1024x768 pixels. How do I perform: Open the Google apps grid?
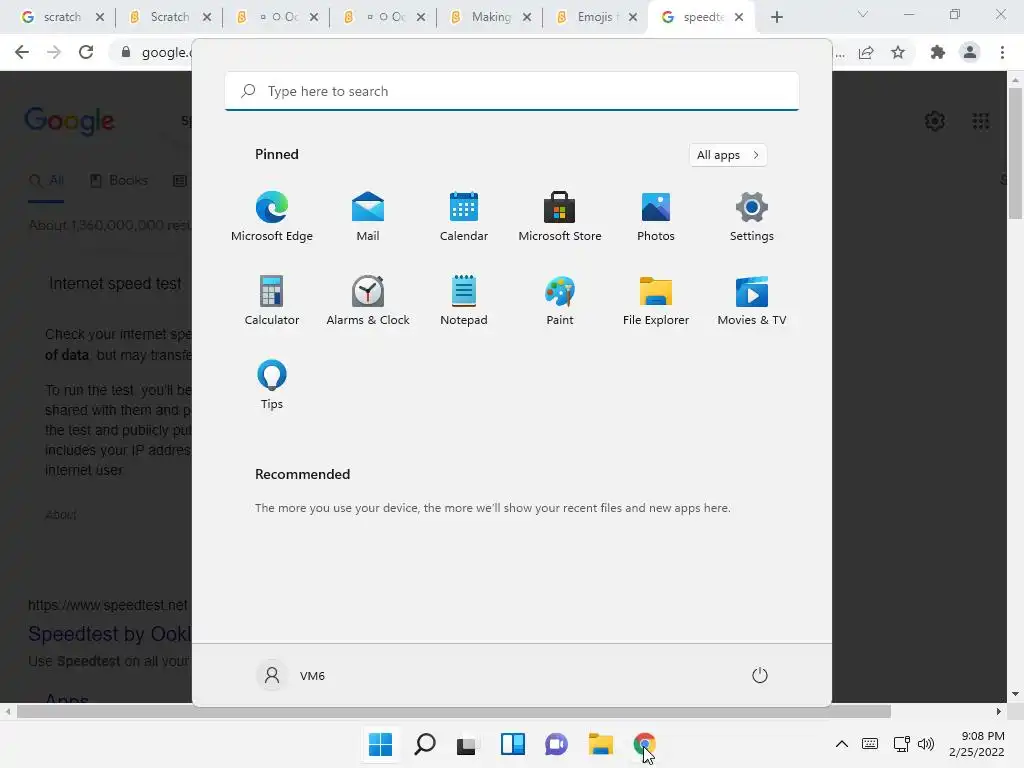tap(980, 121)
